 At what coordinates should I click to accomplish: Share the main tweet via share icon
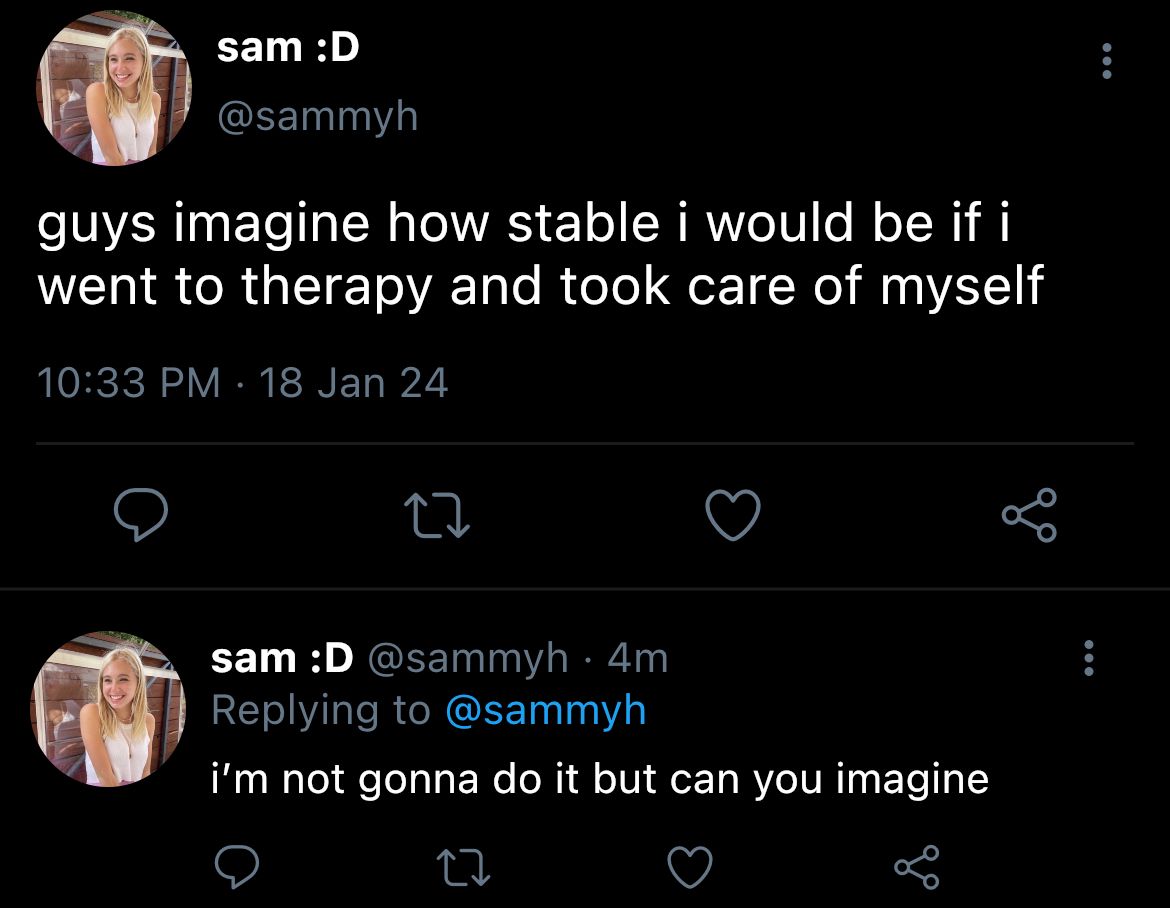[x=1030, y=515]
